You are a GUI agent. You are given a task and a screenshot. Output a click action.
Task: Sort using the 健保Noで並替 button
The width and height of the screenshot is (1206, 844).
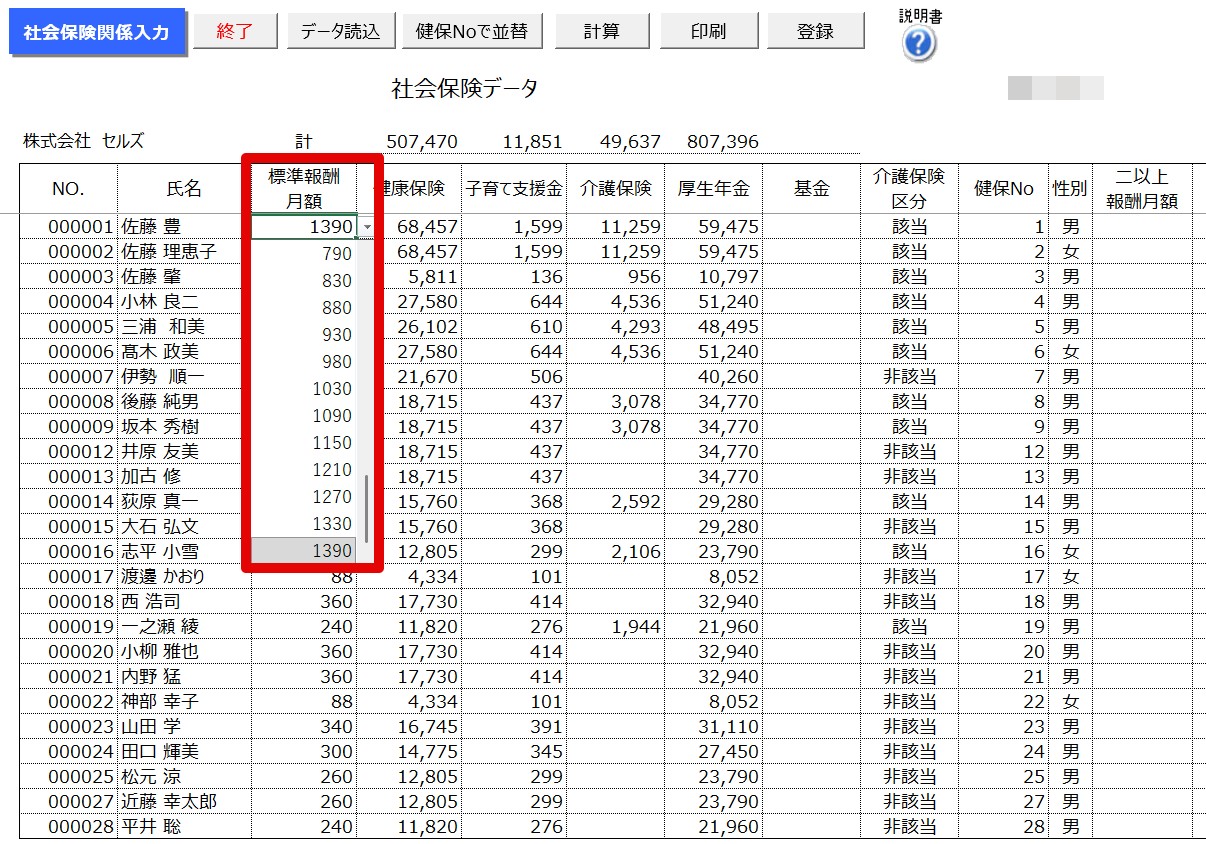coord(472,31)
